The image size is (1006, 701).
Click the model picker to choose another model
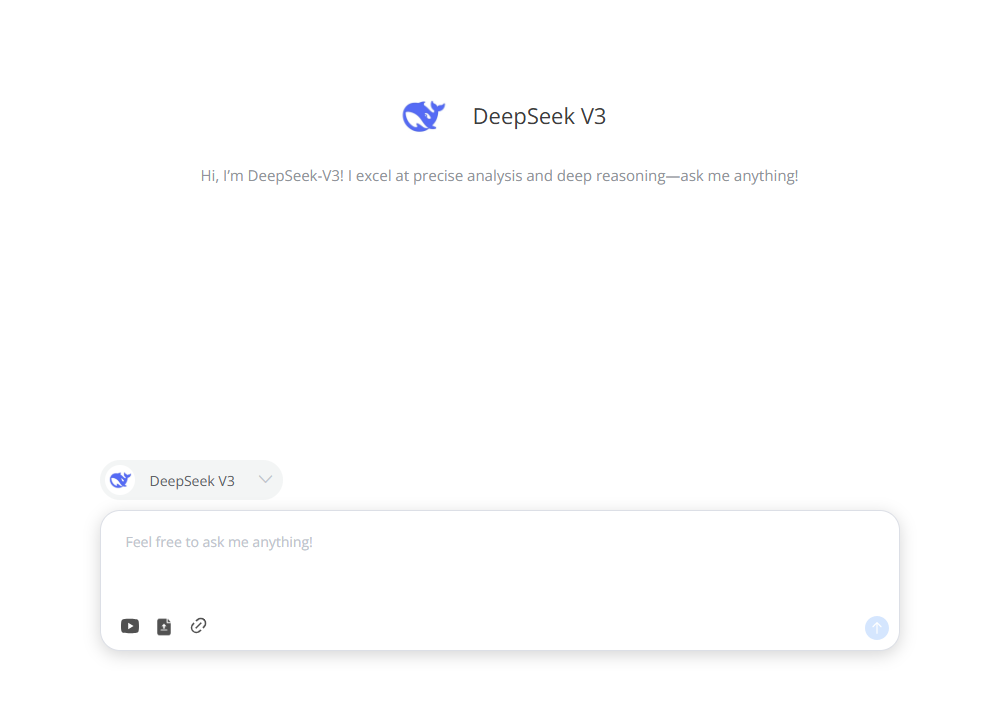click(x=191, y=480)
